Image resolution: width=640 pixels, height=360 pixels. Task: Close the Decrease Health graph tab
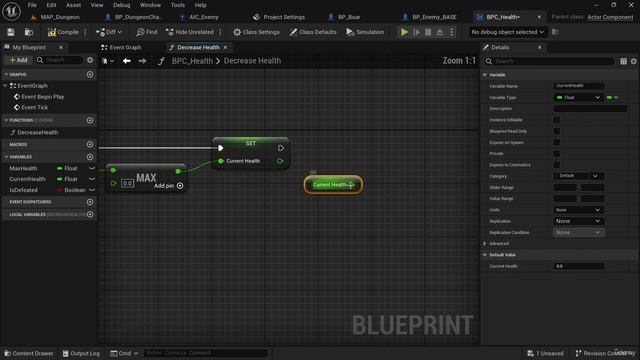(x=225, y=47)
